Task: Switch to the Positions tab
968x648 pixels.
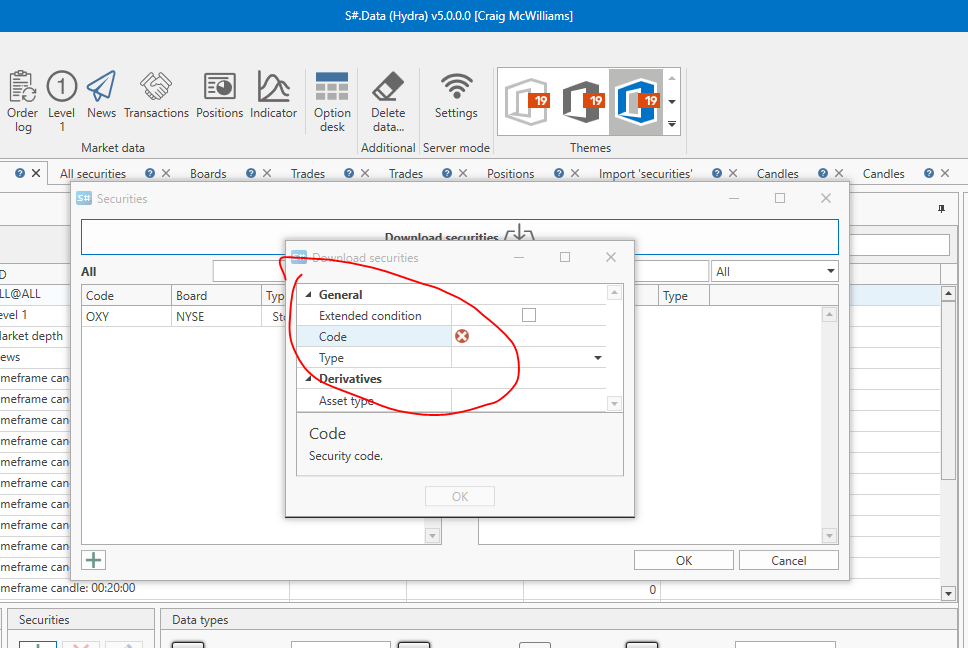Action: coord(511,174)
